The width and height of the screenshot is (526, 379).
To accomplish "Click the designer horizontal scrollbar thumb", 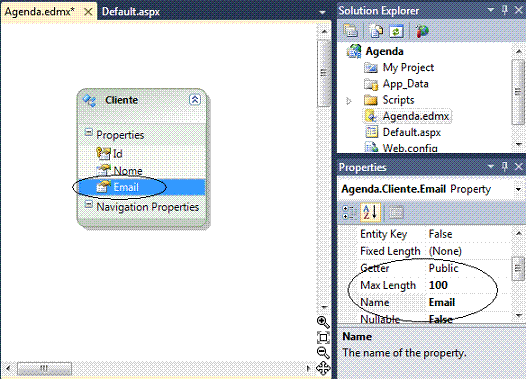I will point(44,368).
